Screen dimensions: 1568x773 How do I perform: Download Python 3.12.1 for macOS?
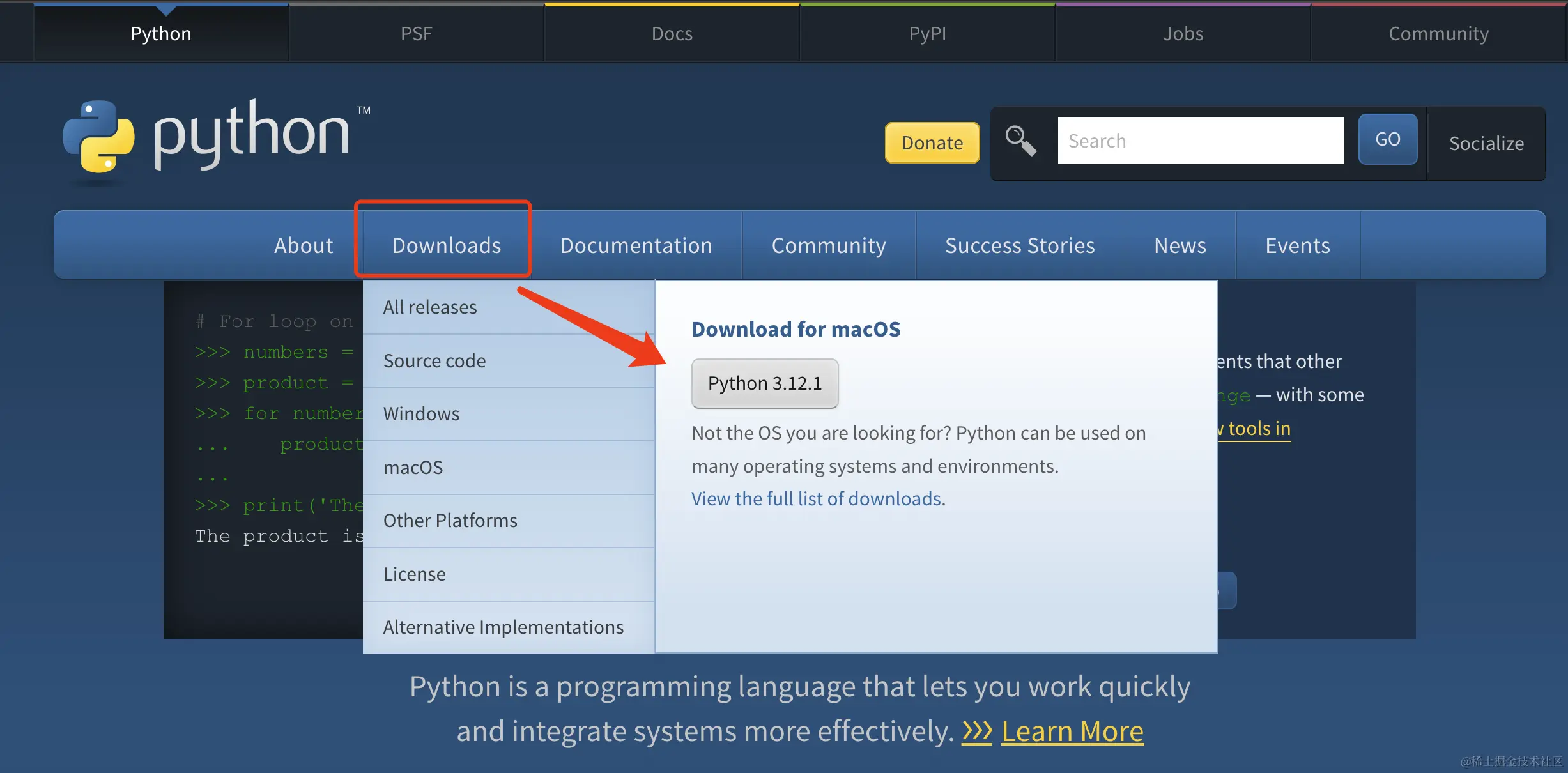tap(764, 383)
